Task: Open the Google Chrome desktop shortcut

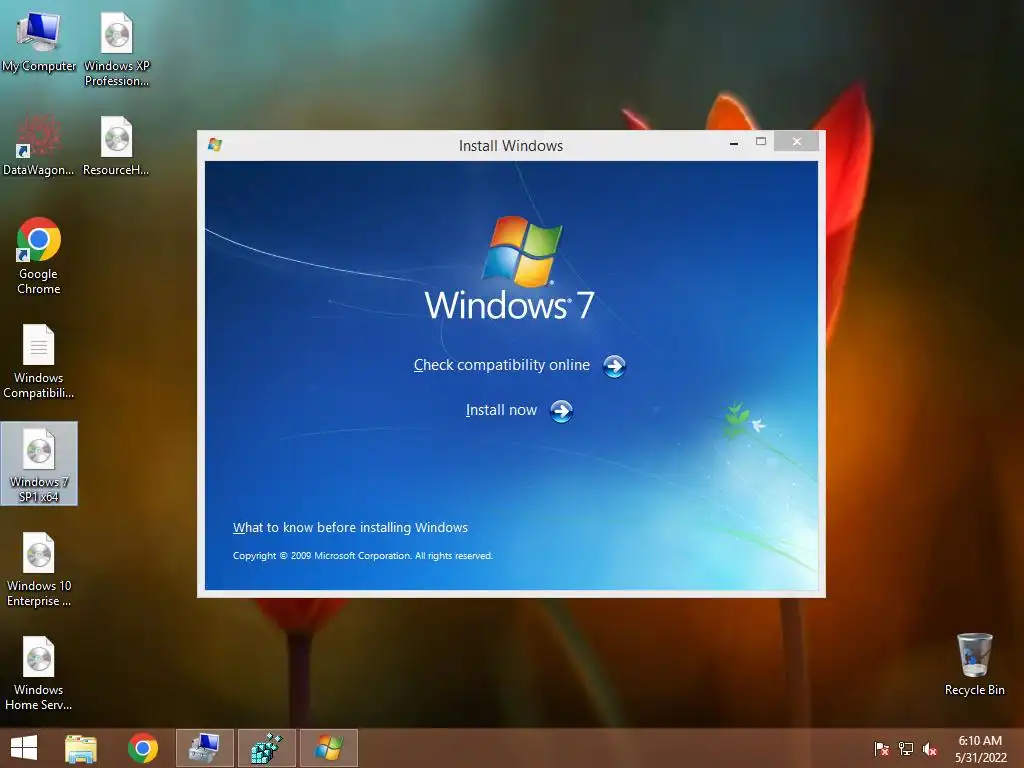Action: coord(39,256)
